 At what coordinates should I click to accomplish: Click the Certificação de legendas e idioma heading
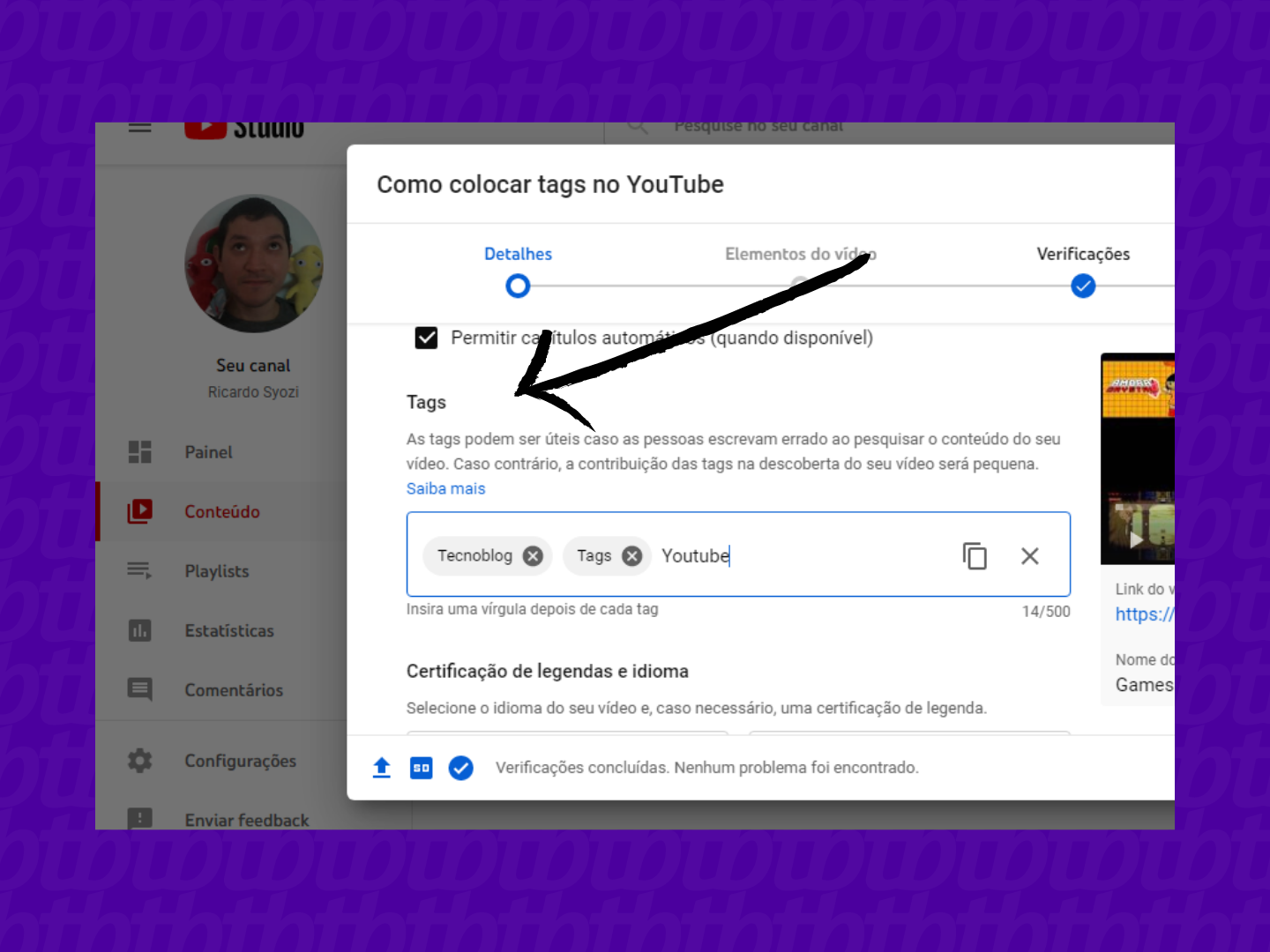coord(548,672)
